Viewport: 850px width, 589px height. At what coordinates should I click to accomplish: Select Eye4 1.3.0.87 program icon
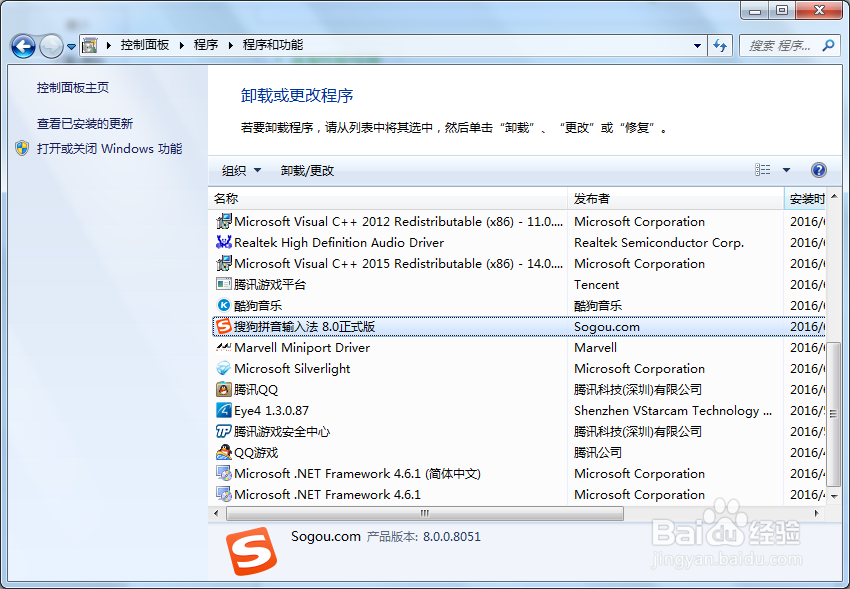223,410
